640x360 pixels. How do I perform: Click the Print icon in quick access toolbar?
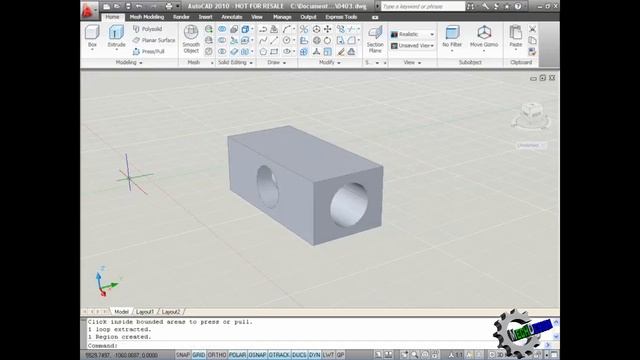[x=169, y=6]
